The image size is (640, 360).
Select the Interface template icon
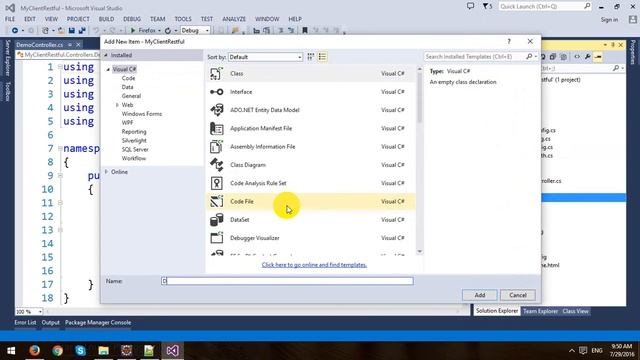(216, 92)
